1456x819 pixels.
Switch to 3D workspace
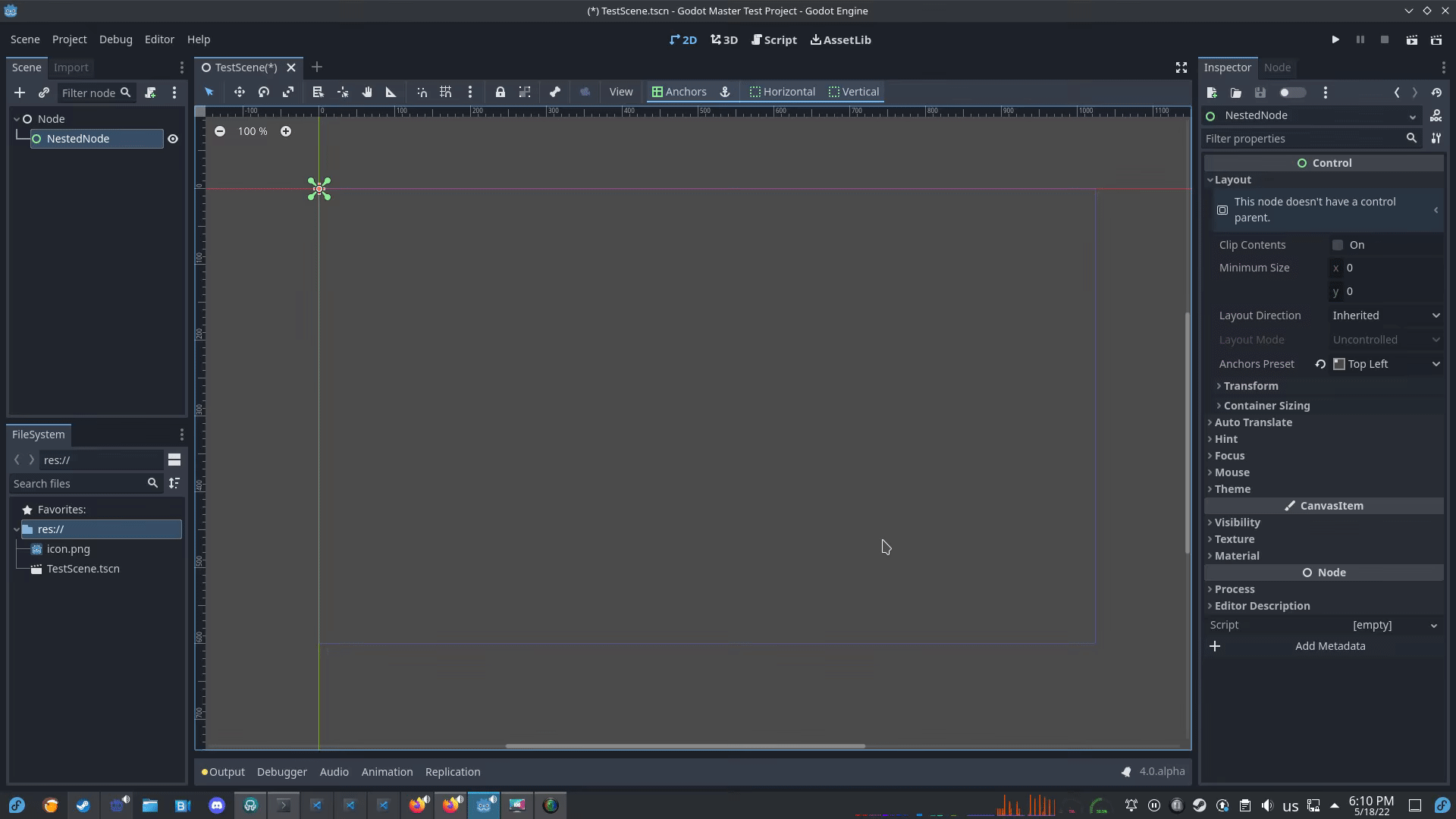click(x=724, y=39)
